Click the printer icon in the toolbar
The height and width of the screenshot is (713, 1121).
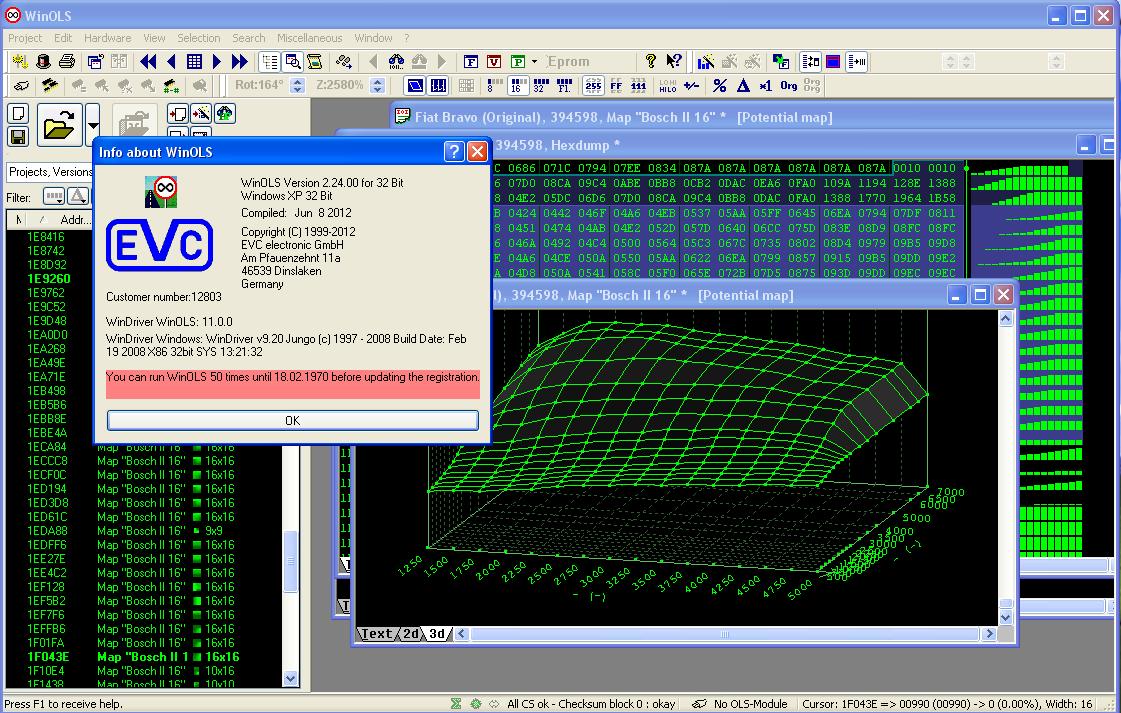pos(66,62)
